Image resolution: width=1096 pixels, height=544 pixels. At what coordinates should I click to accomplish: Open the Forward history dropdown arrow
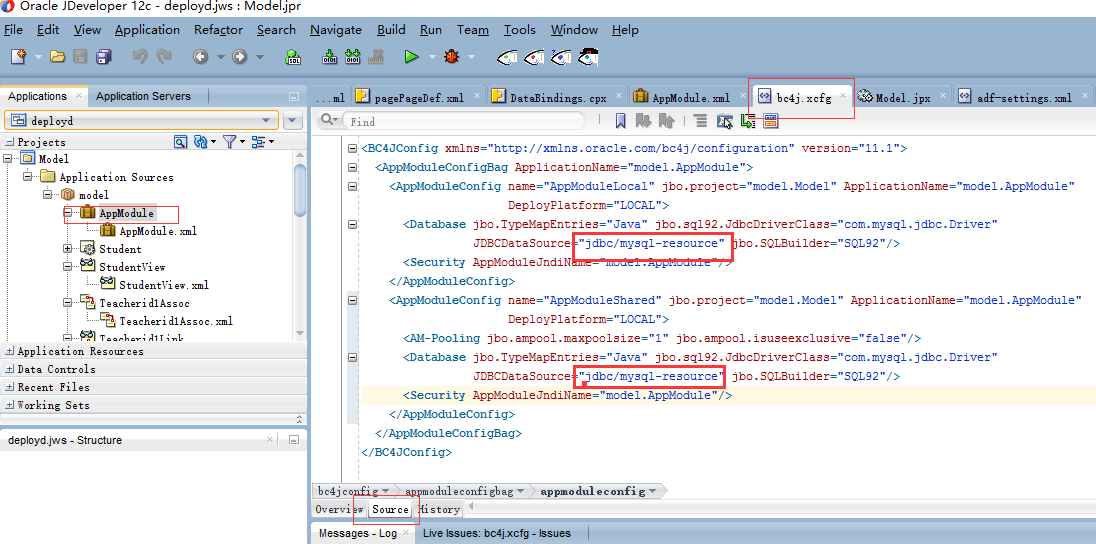pyautogui.click(x=260, y=57)
